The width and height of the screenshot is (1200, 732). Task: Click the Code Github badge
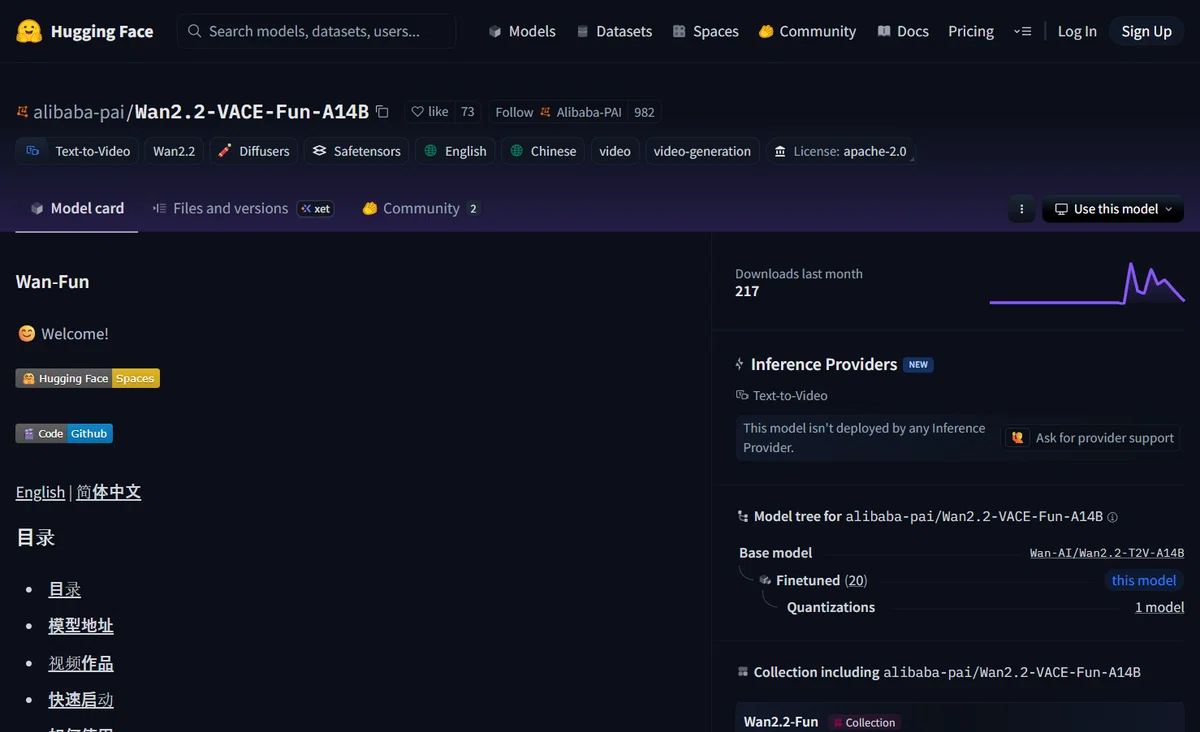coord(64,433)
